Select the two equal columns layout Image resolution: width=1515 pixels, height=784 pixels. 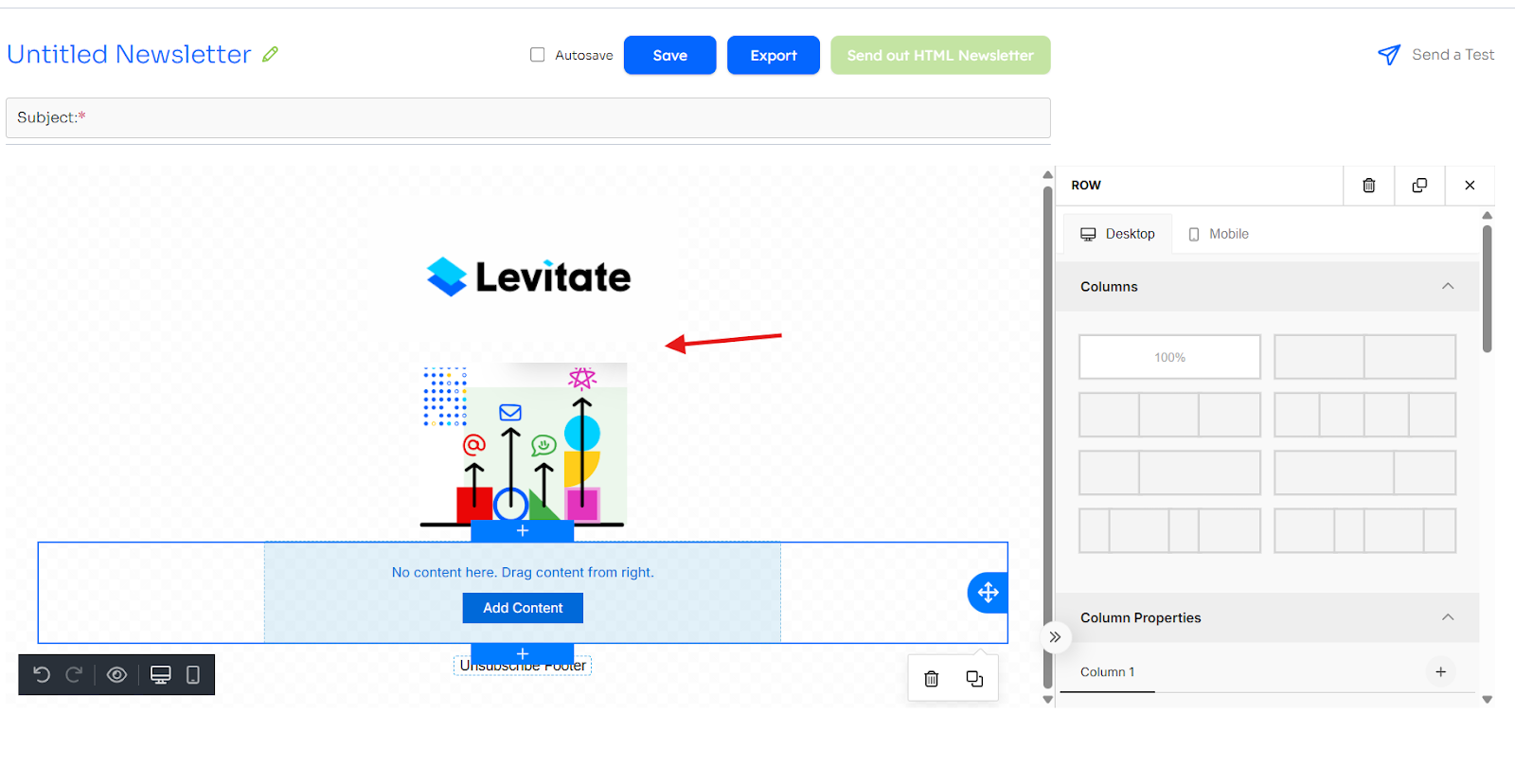(1364, 357)
